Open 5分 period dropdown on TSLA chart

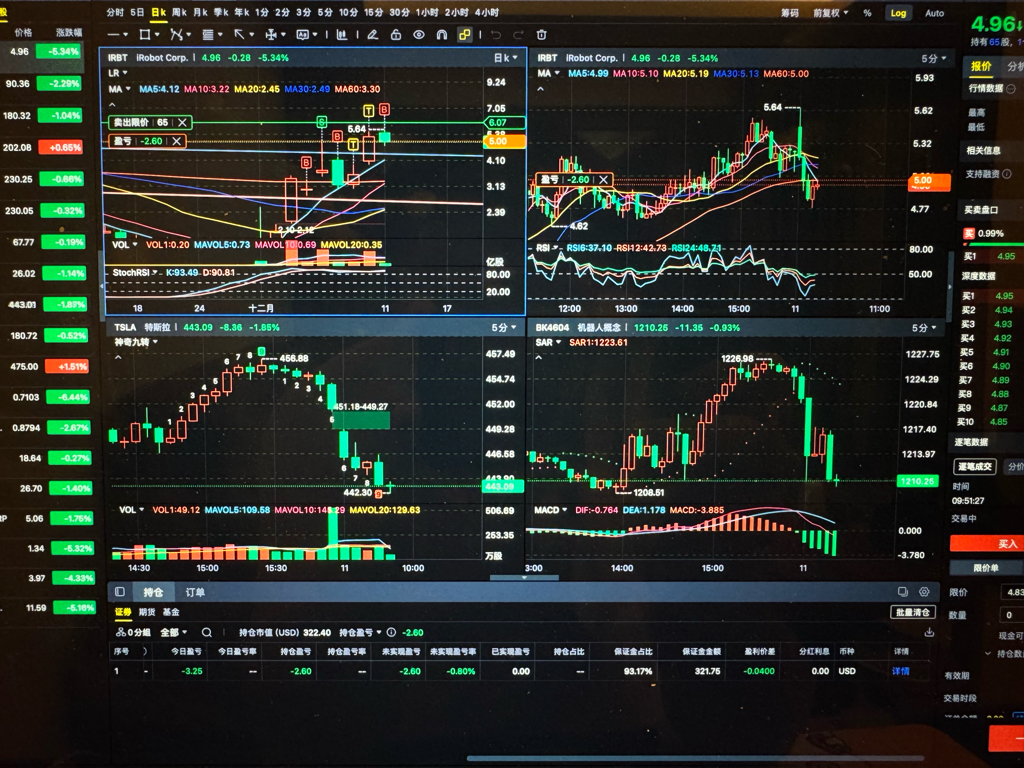(x=504, y=327)
